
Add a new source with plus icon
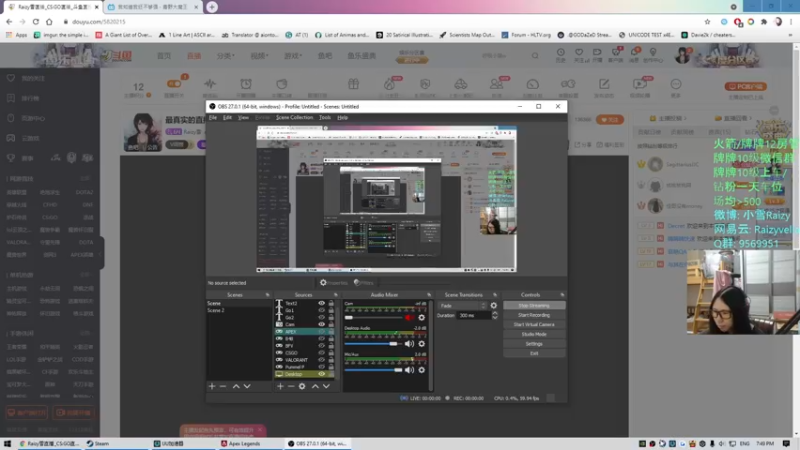tap(280, 386)
